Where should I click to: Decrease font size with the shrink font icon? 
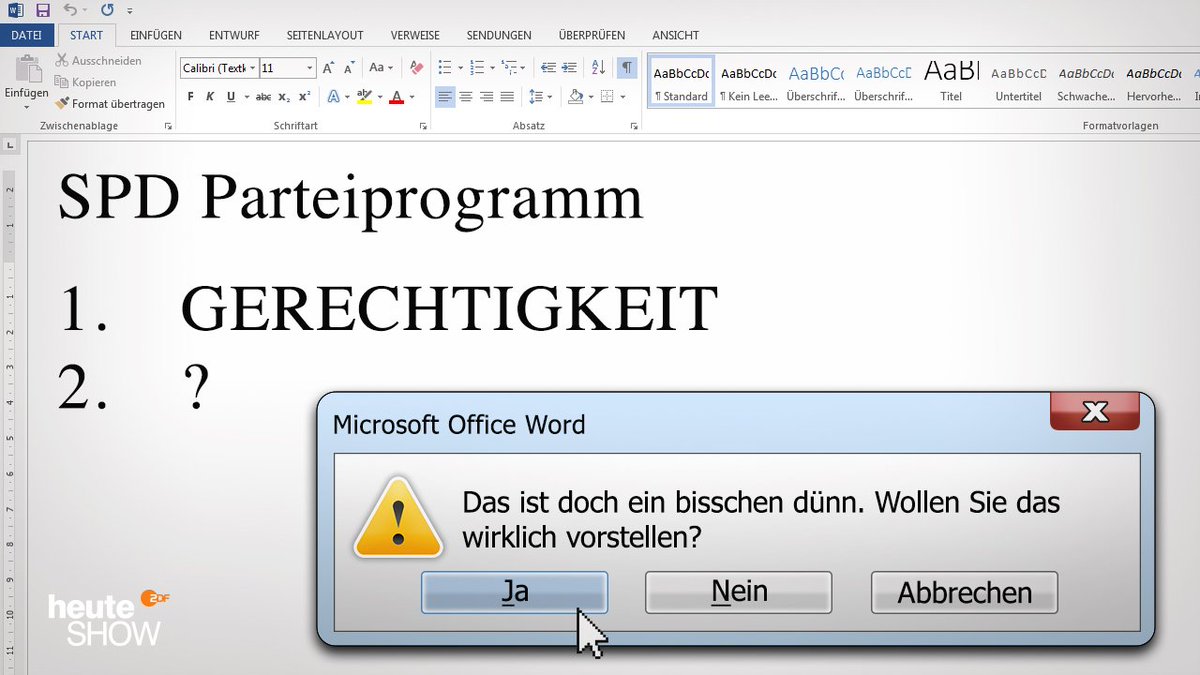(349, 68)
